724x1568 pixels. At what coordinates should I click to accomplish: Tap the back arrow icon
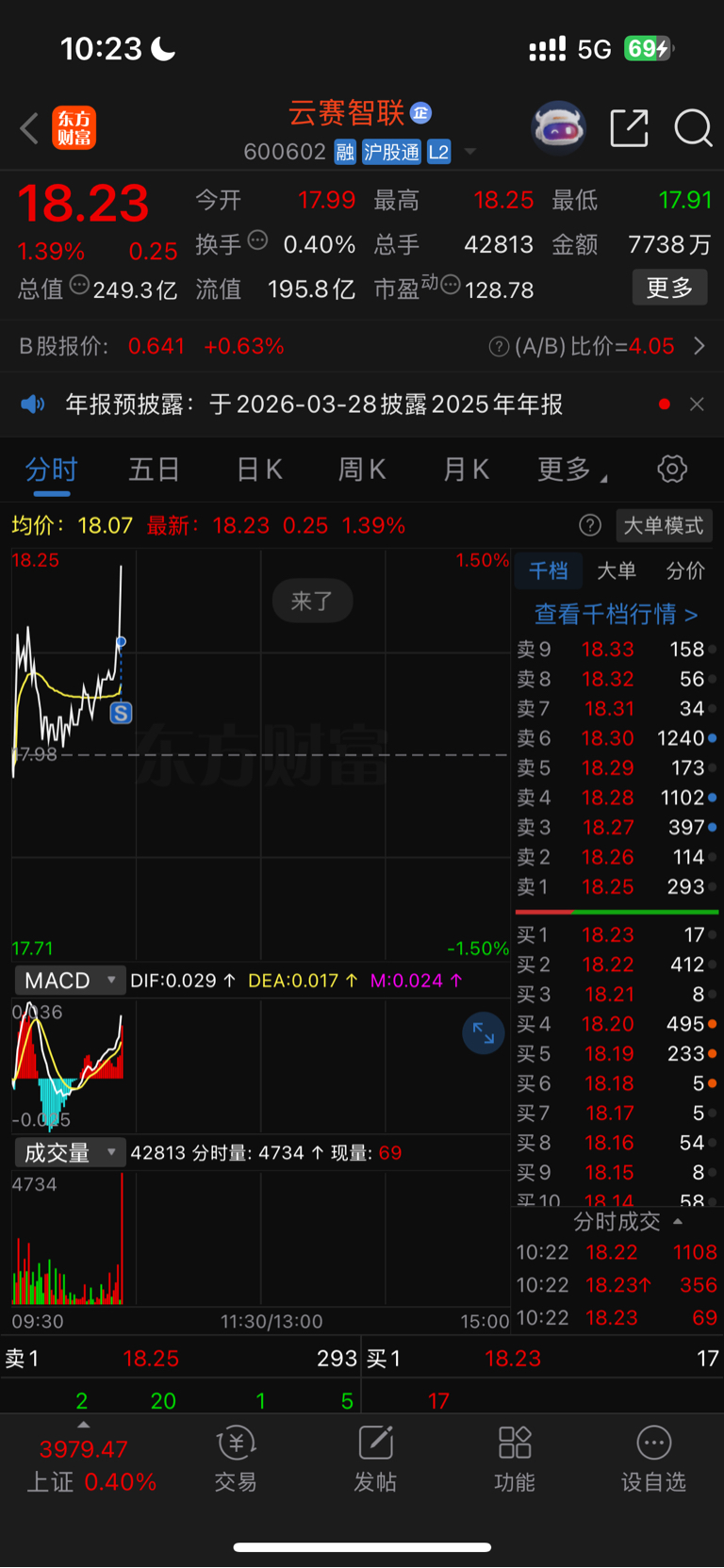(29, 128)
